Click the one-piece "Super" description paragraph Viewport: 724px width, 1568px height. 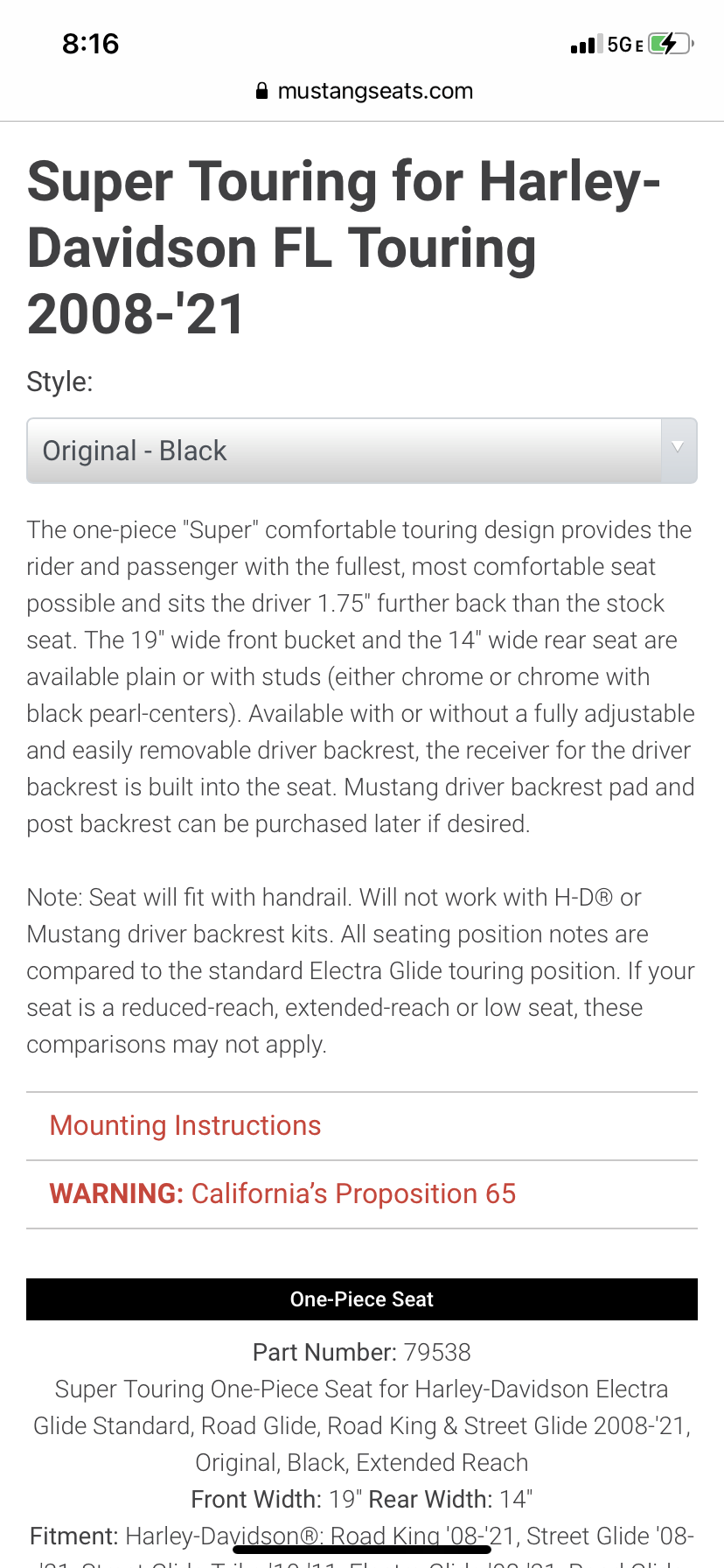[360, 676]
